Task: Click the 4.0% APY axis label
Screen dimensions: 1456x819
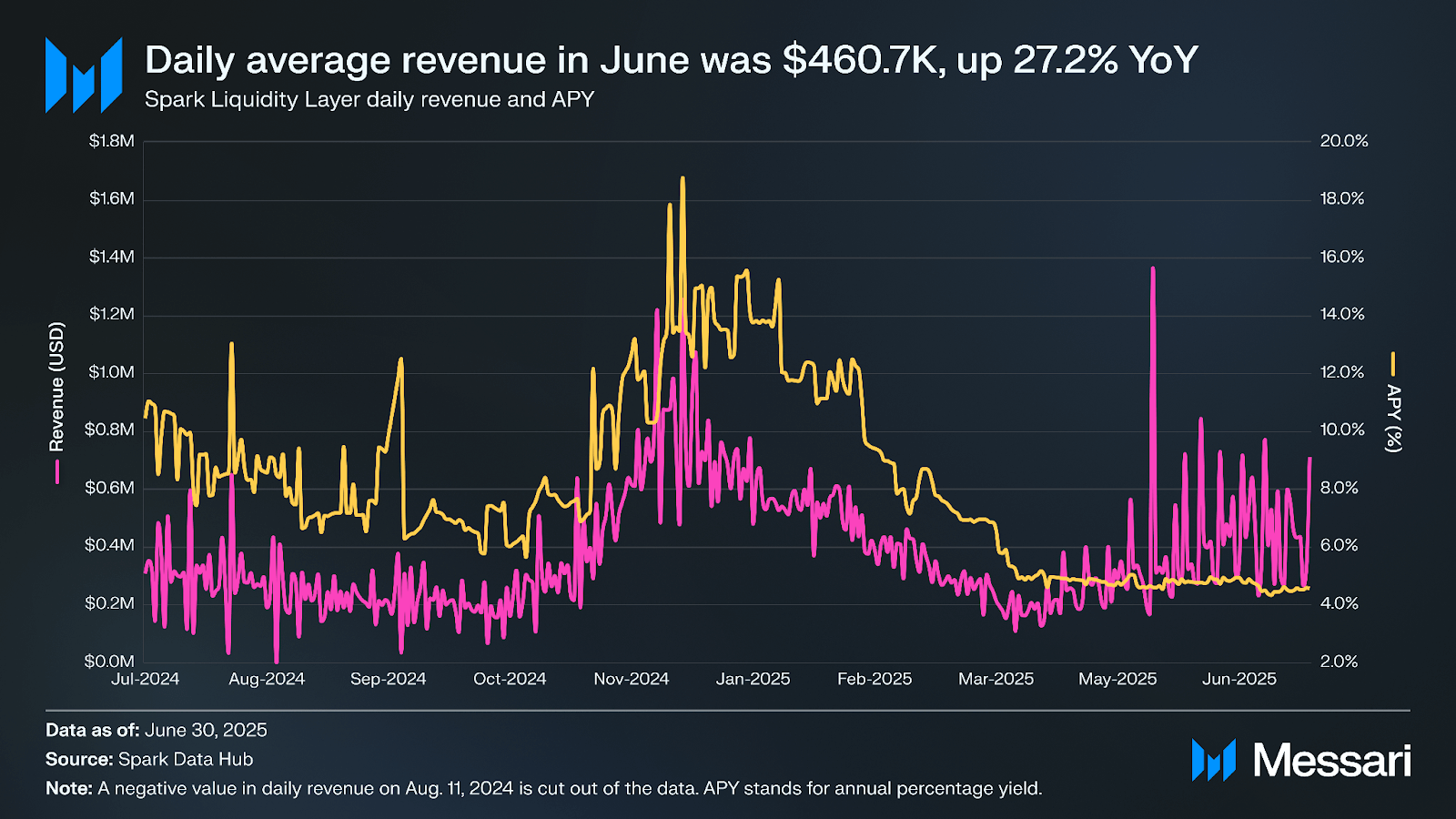Action: click(x=1340, y=603)
